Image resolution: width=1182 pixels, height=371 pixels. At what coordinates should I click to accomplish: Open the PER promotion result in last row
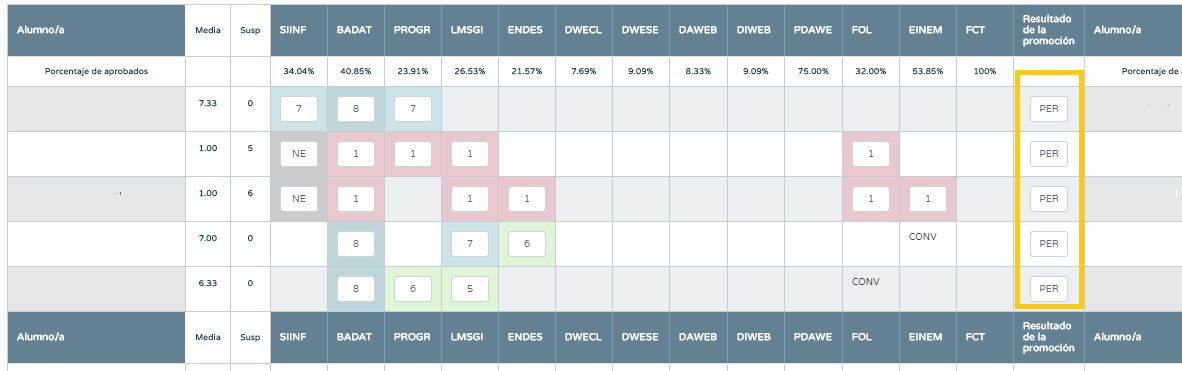click(x=1049, y=289)
